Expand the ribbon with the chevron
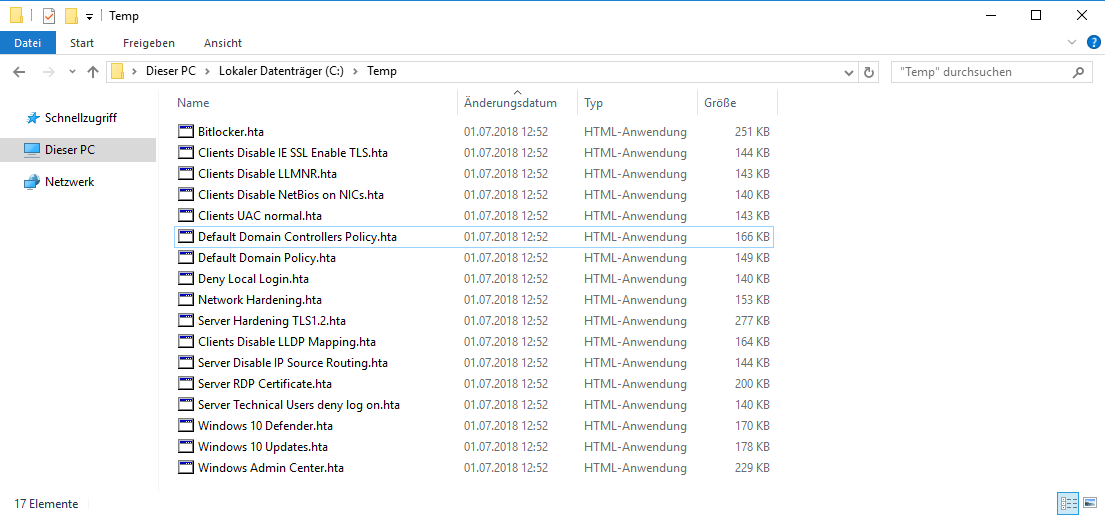Viewport: 1105px width, 515px height. (x=1072, y=42)
